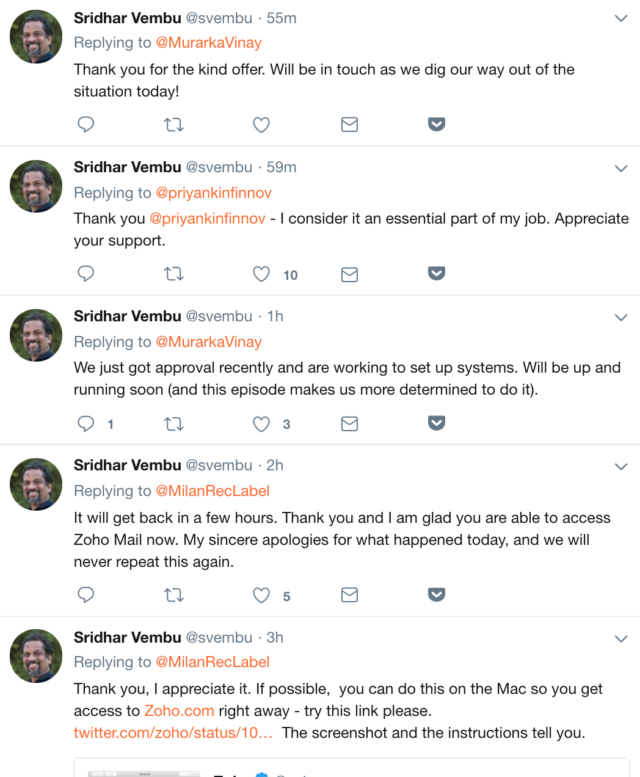Save the 59m tweet to Pocket

(x=436, y=274)
